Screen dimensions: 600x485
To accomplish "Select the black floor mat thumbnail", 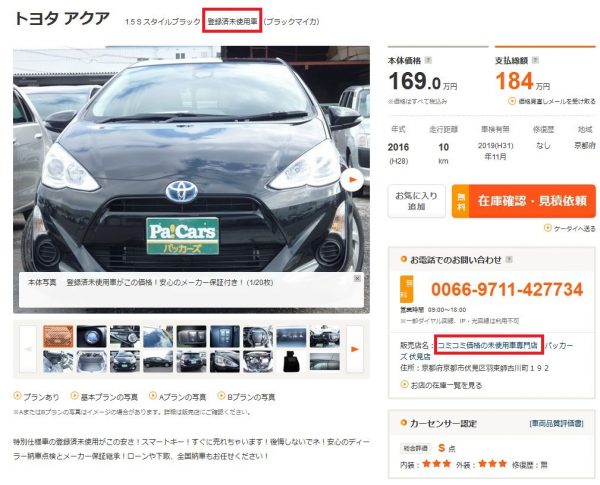I will click(x=291, y=361).
